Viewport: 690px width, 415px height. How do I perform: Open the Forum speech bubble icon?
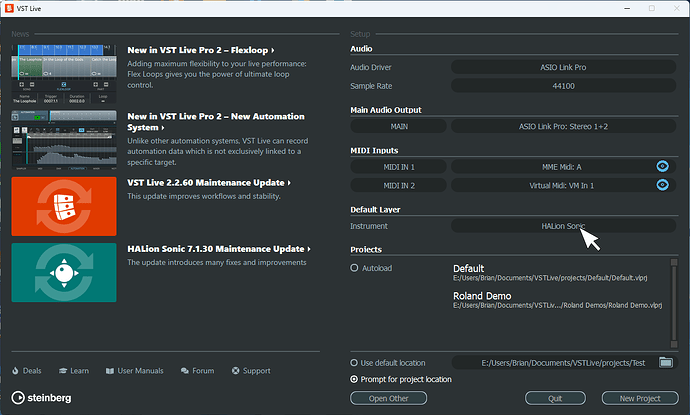(x=183, y=371)
